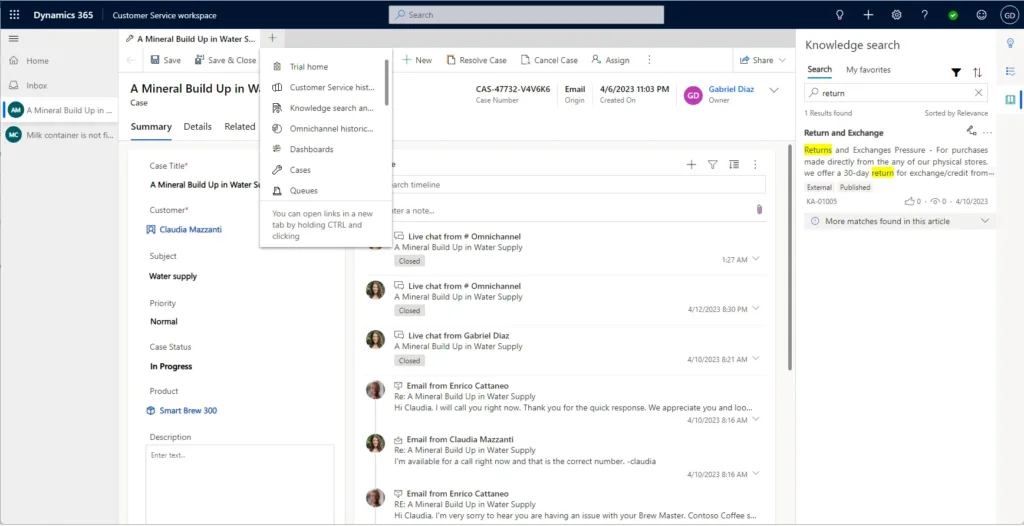Open the Settings gear icon
Image resolution: width=1024 pixels, height=526 pixels.
[x=896, y=15]
